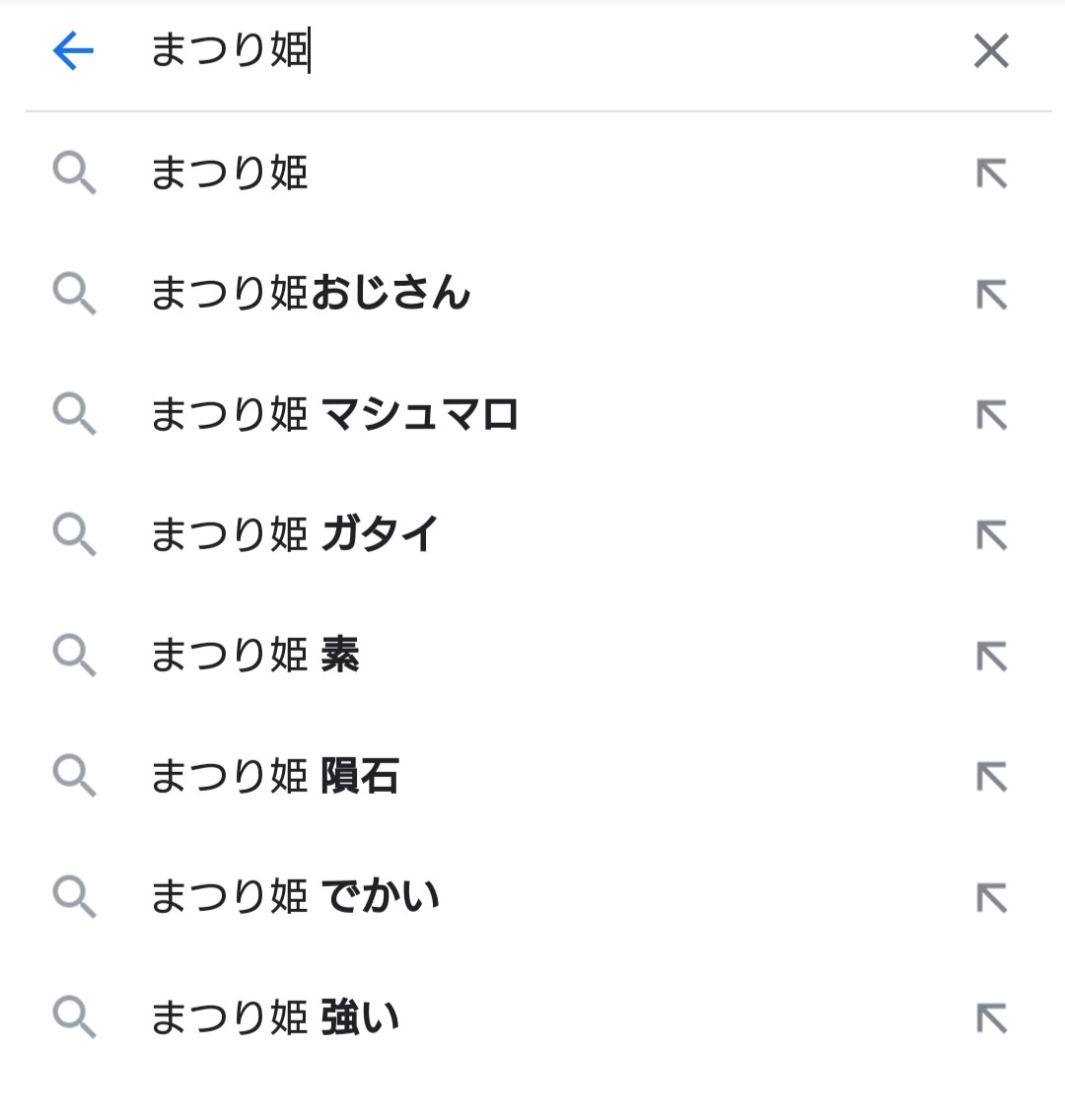Viewport: 1065px width, 1120px height.
Task: Click insert arrow next to まつり姫 素
Action: [991, 656]
